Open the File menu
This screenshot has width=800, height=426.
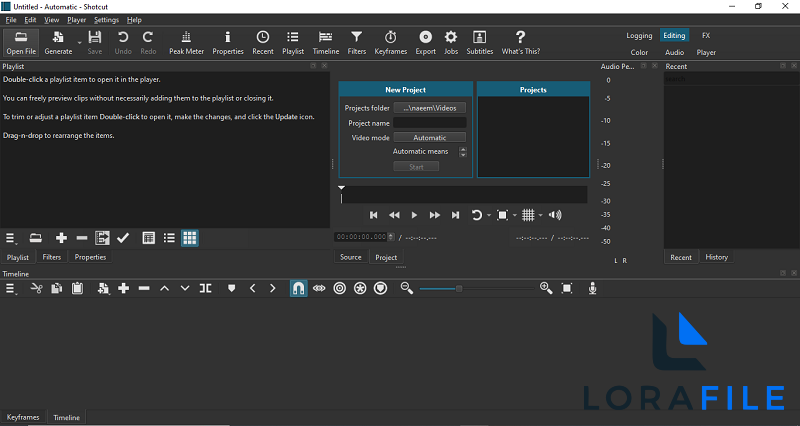click(x=11, y=20)
